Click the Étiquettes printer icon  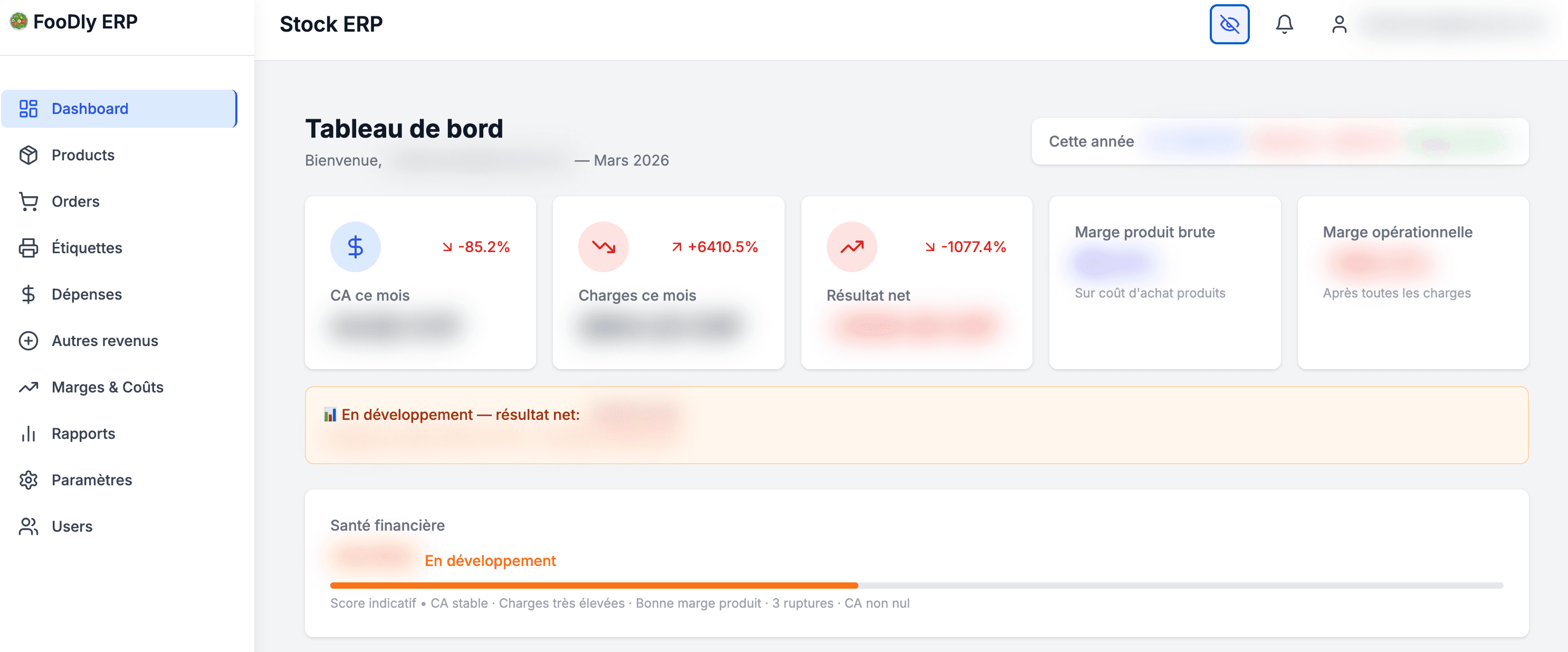coord(28,248)
